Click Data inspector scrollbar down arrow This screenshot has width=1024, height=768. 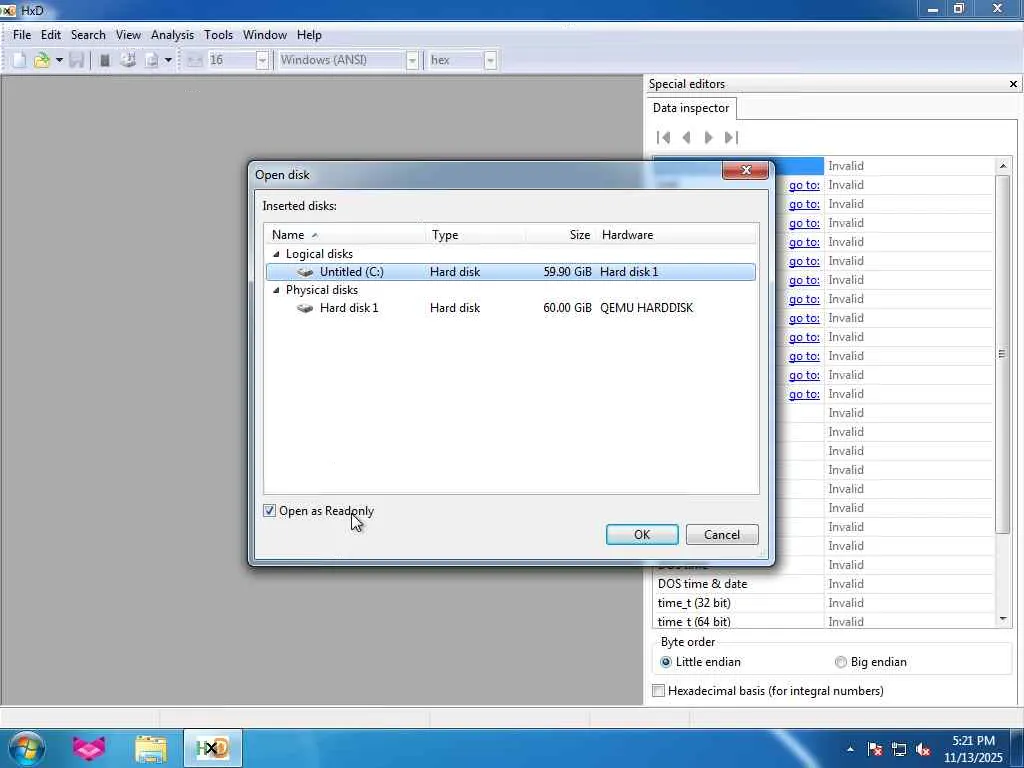pos(1003,619)
